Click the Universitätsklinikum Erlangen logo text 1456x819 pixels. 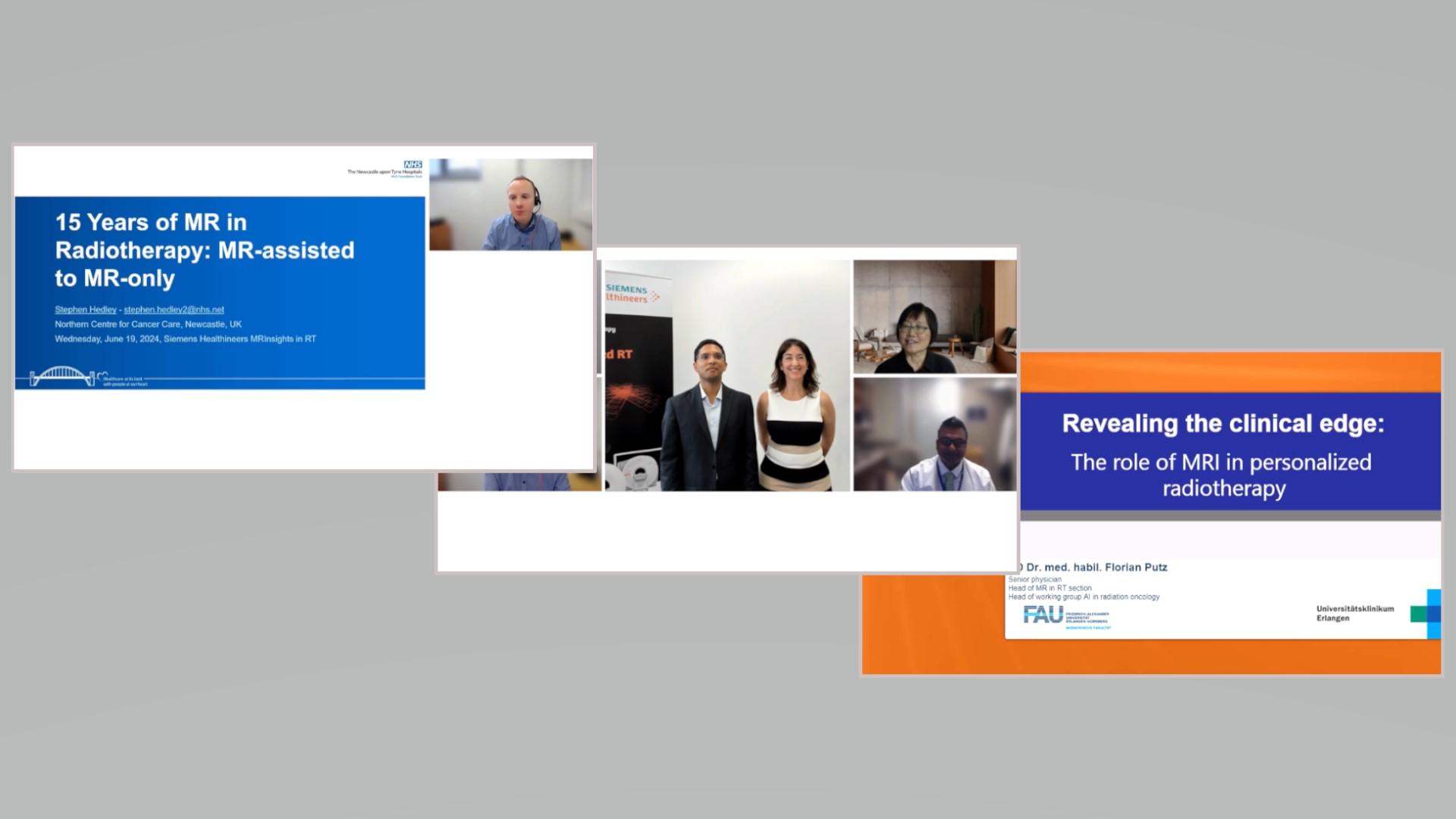tap(1354, 613)
